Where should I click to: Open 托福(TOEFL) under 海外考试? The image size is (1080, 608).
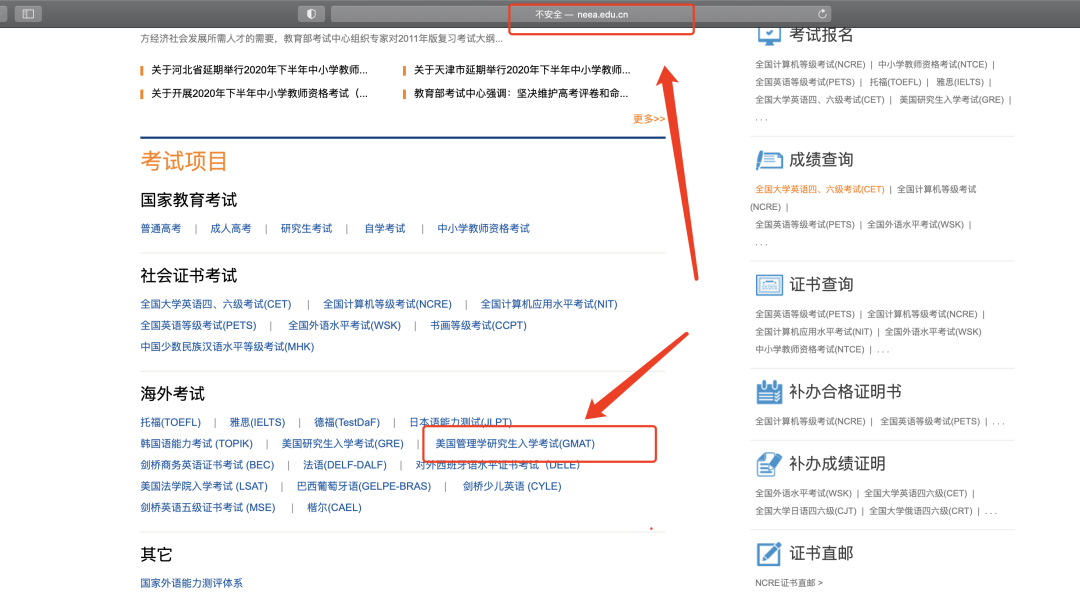tap(171, 422)
